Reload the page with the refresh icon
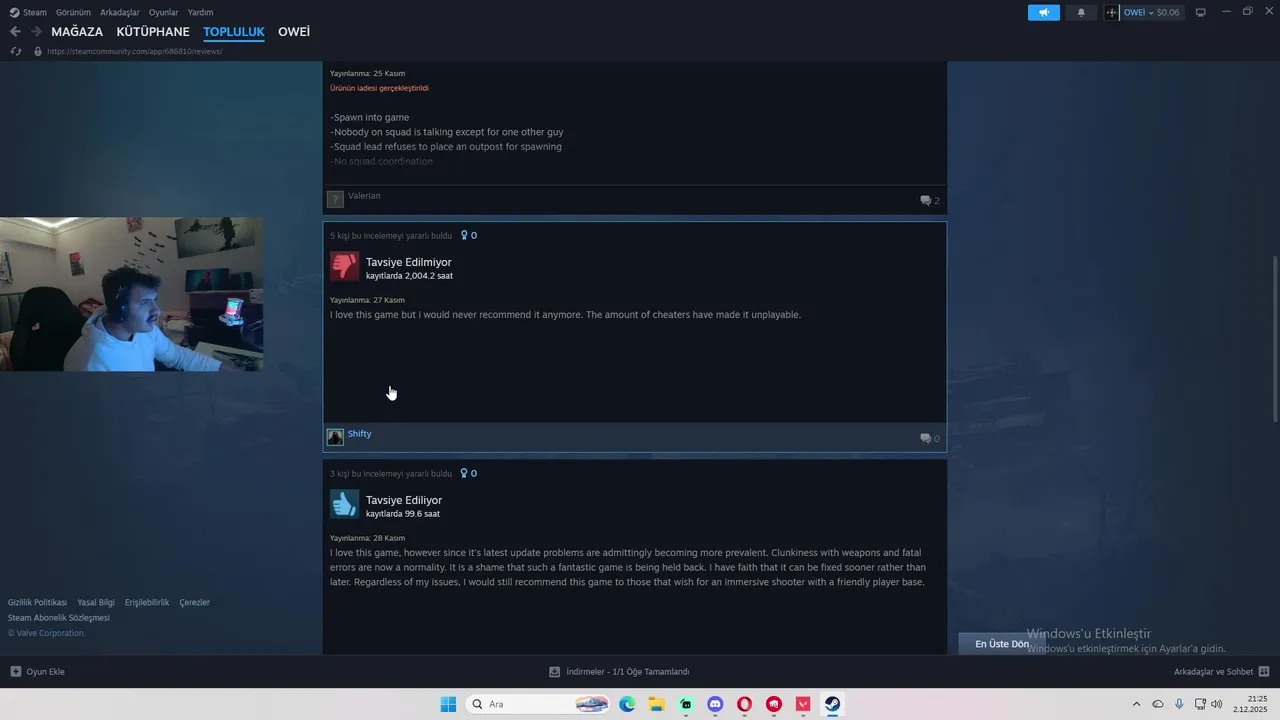1280x720 pixels. point(16,51)
